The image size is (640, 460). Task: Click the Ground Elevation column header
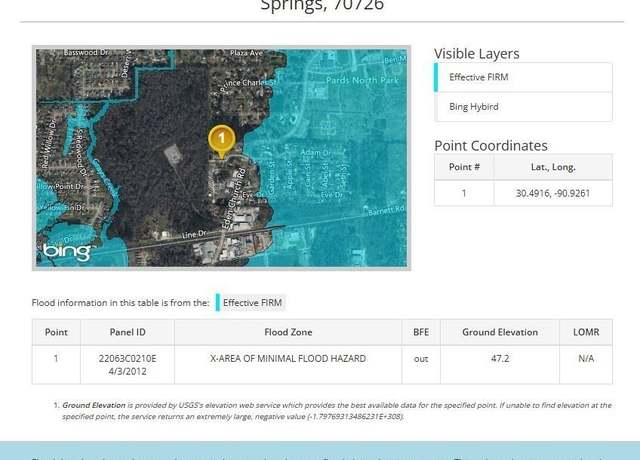pos(500,332)
